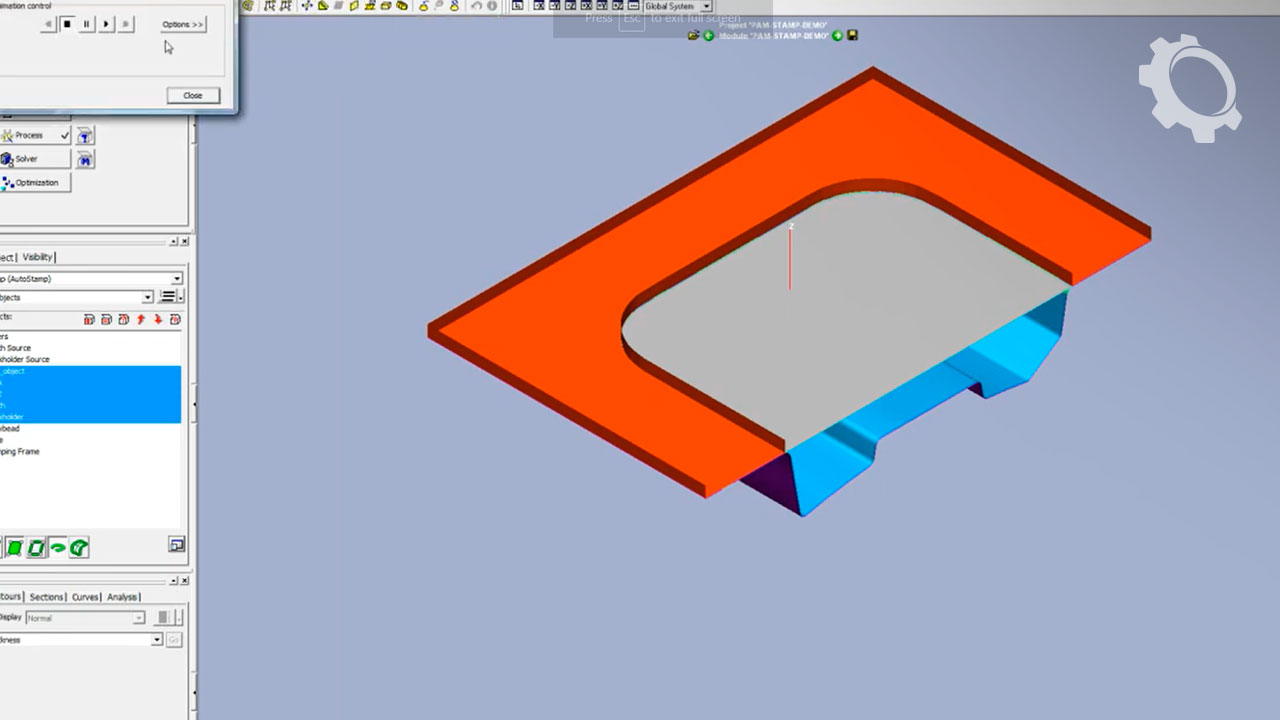Expand the Objects filter dropdown
Image resolution: width=1280 pixels, height=720 pixels.
148,297
